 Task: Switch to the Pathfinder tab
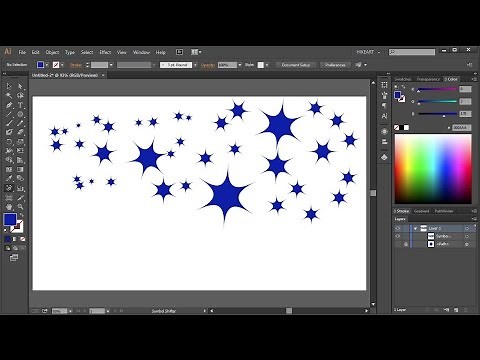coord(444,211)
